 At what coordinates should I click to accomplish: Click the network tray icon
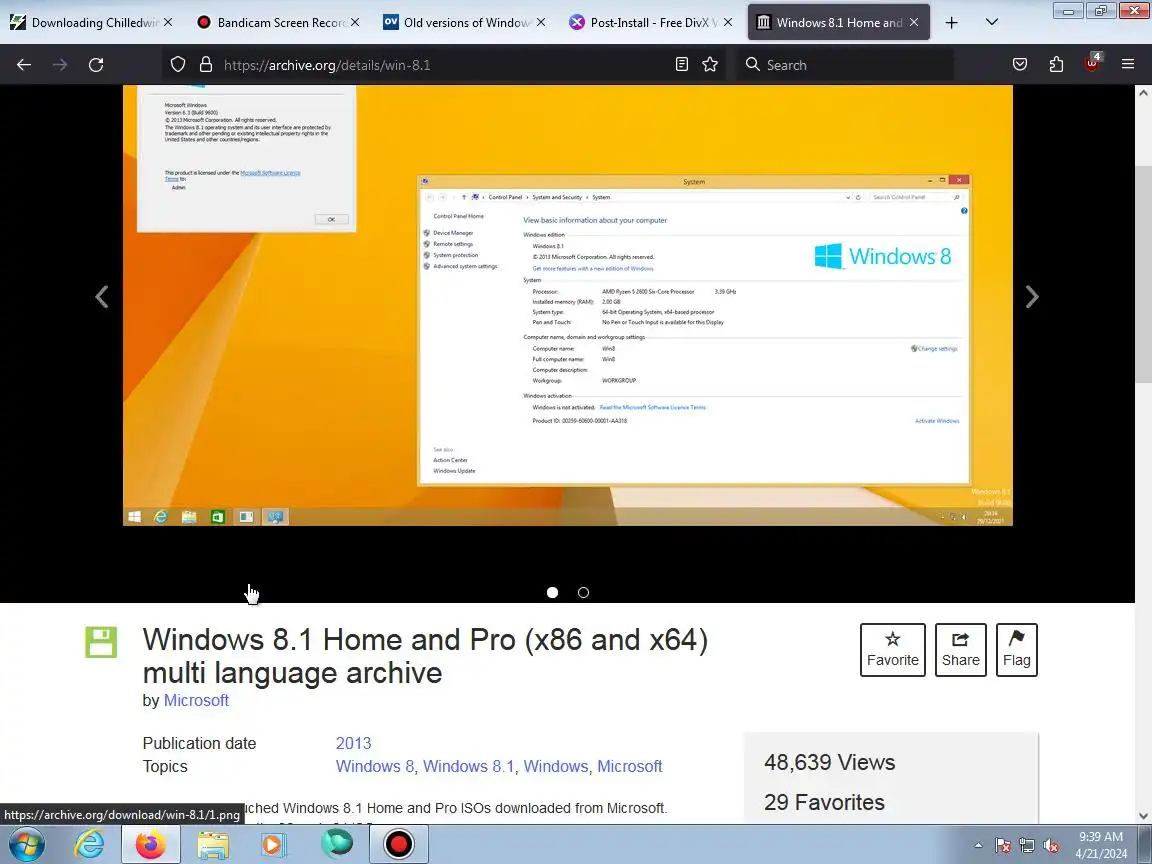1027,846
